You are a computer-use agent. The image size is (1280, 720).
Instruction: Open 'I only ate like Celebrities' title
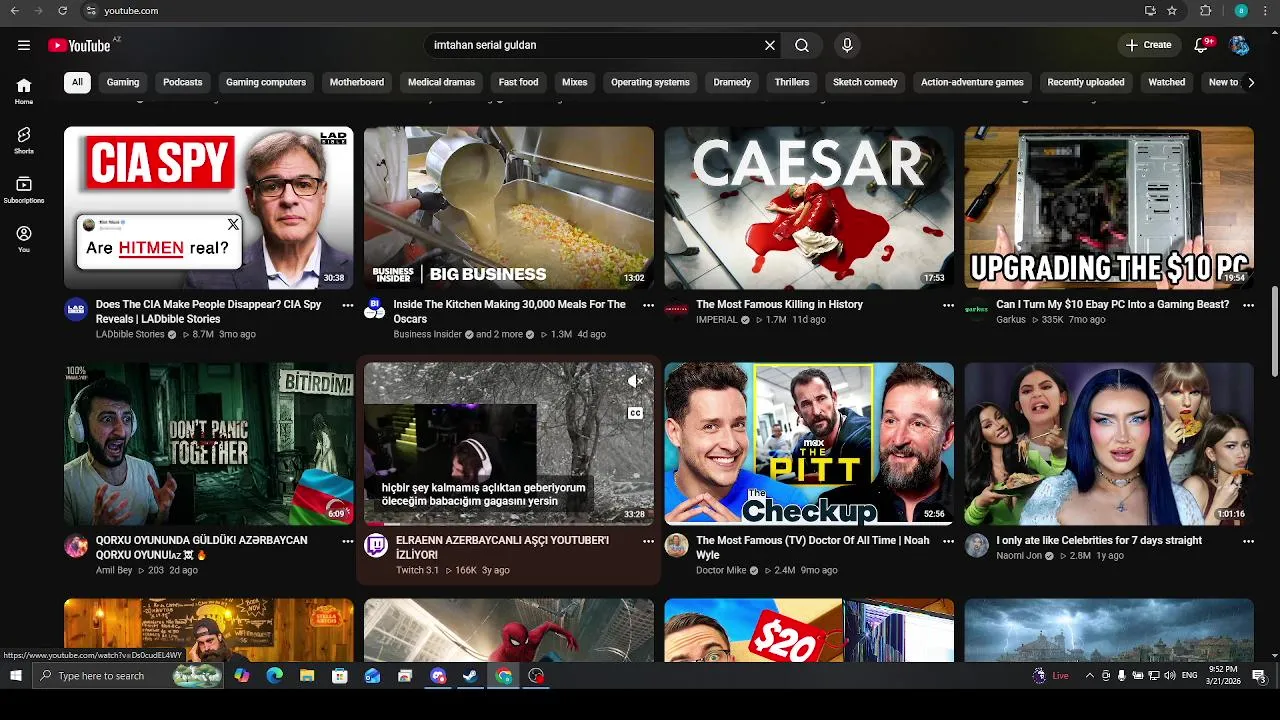point(1099,541)
